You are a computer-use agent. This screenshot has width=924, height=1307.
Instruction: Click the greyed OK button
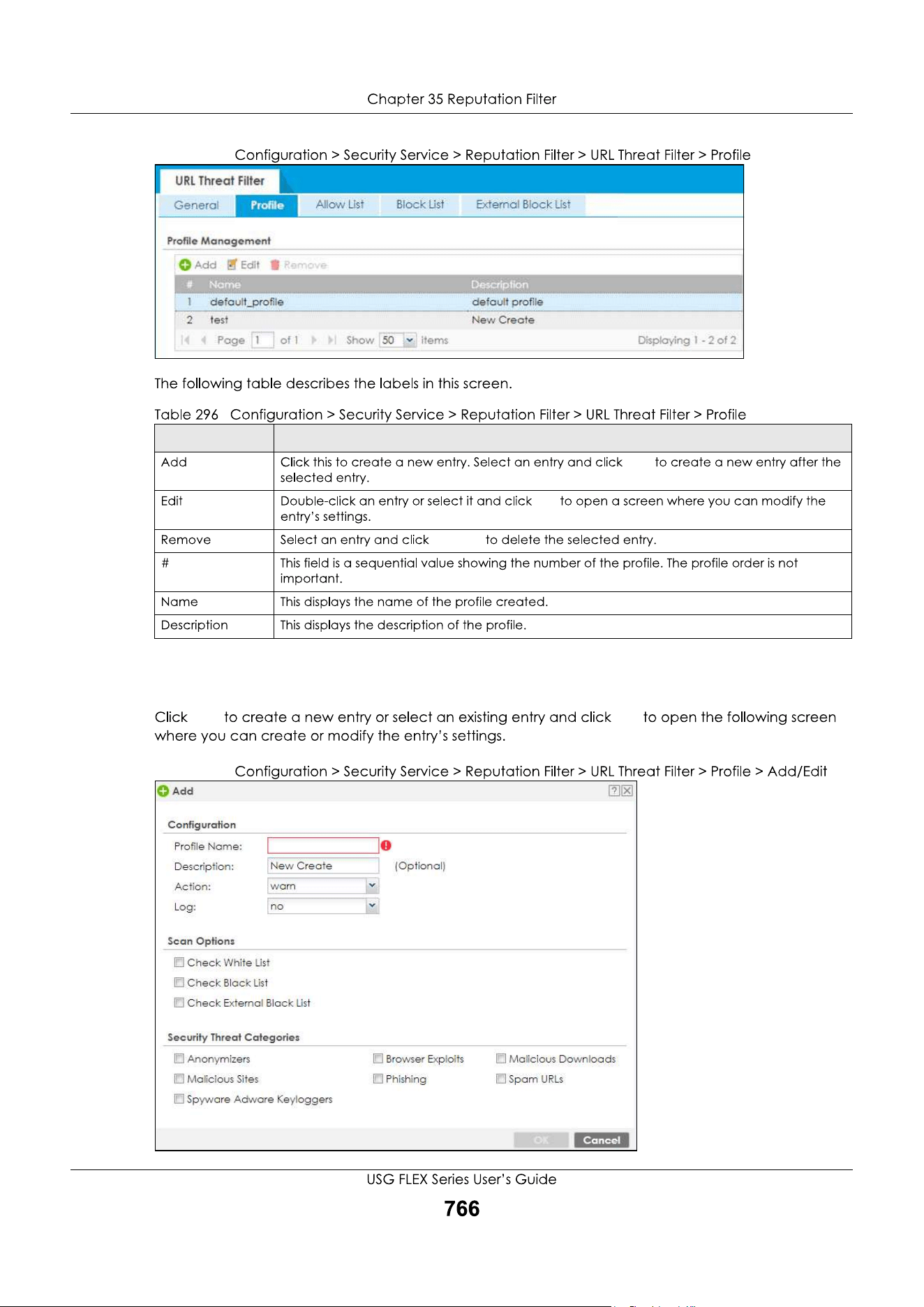pyautogui.click(x=542, y=1140)
